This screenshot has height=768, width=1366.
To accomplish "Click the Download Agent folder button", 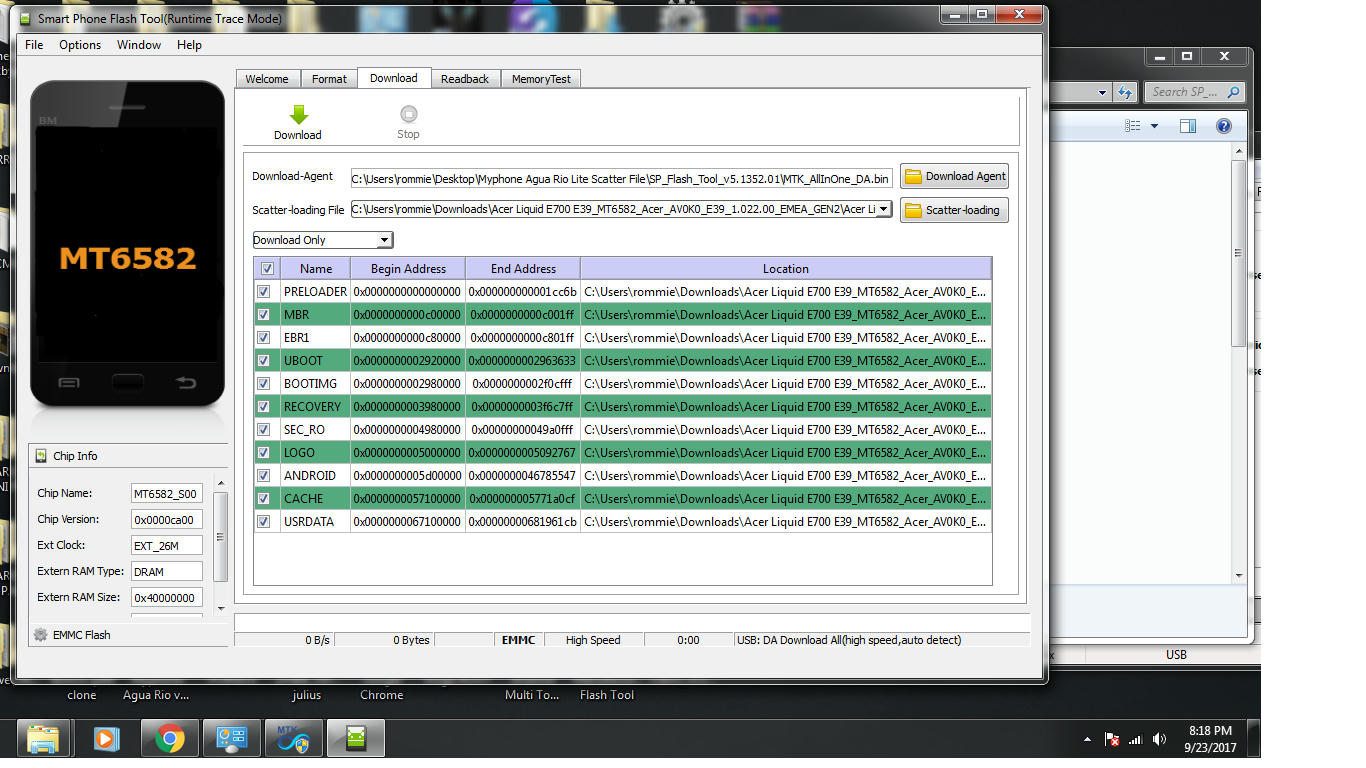I will [x=954, y=177].
